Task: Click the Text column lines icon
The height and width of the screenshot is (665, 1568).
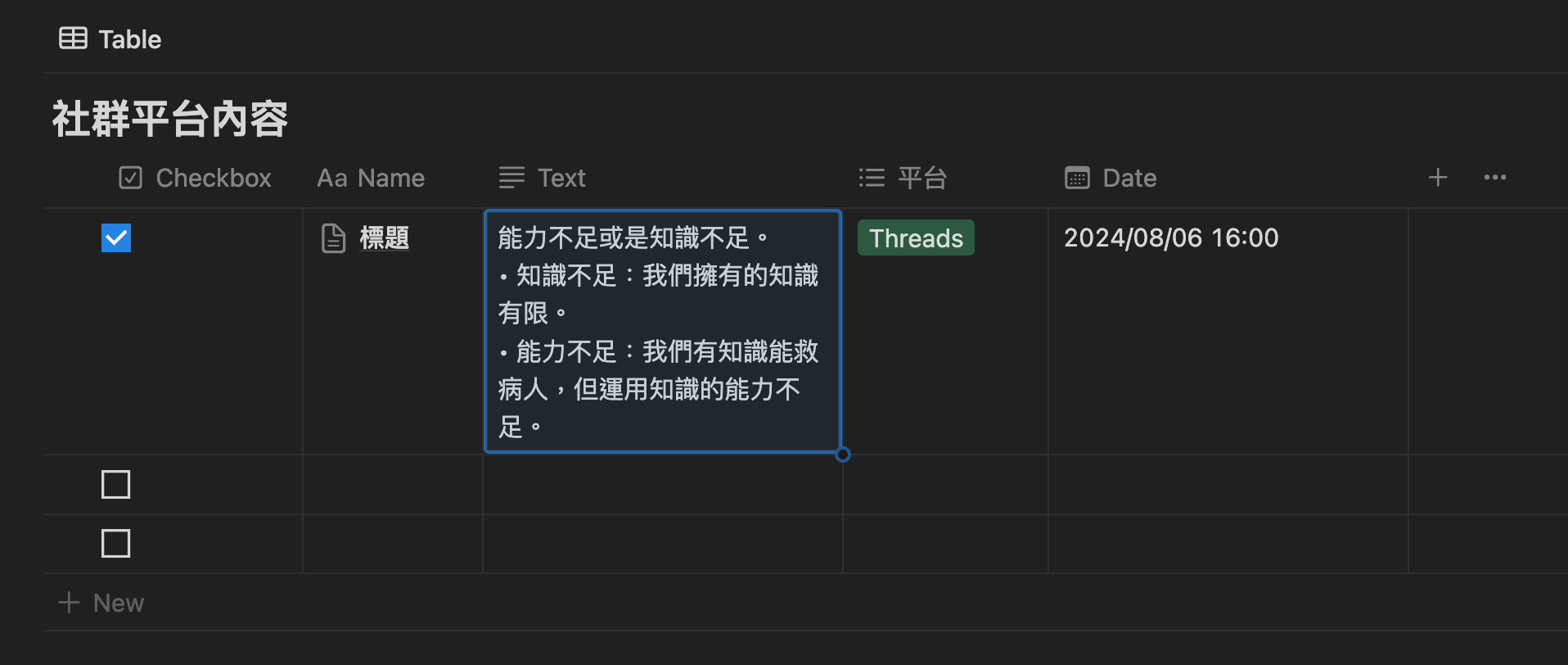Action: (511, 178)
